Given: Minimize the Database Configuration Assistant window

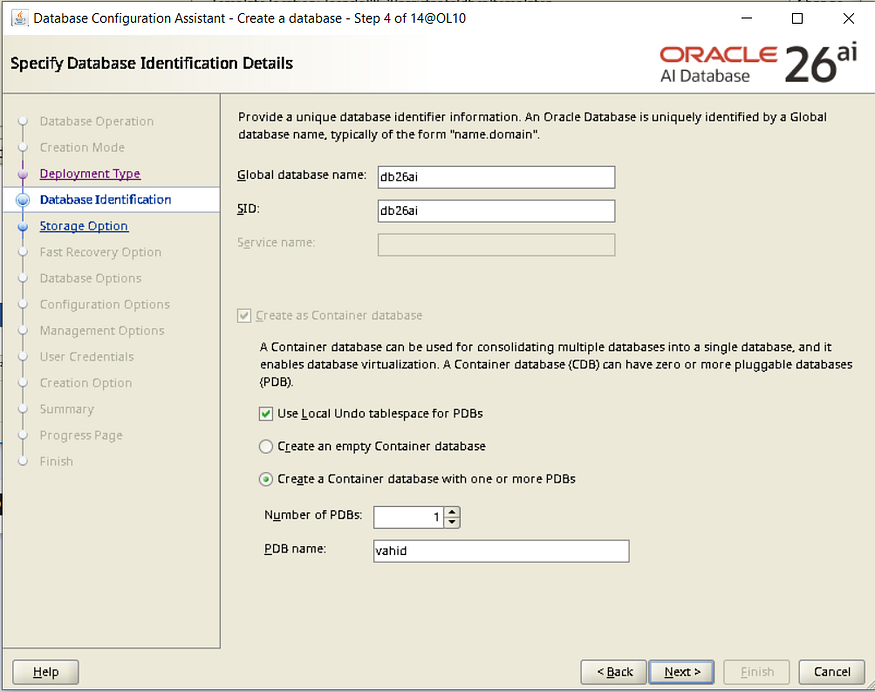Looking at the screenshot, I should pyautogui.click(x=747, y=18).
